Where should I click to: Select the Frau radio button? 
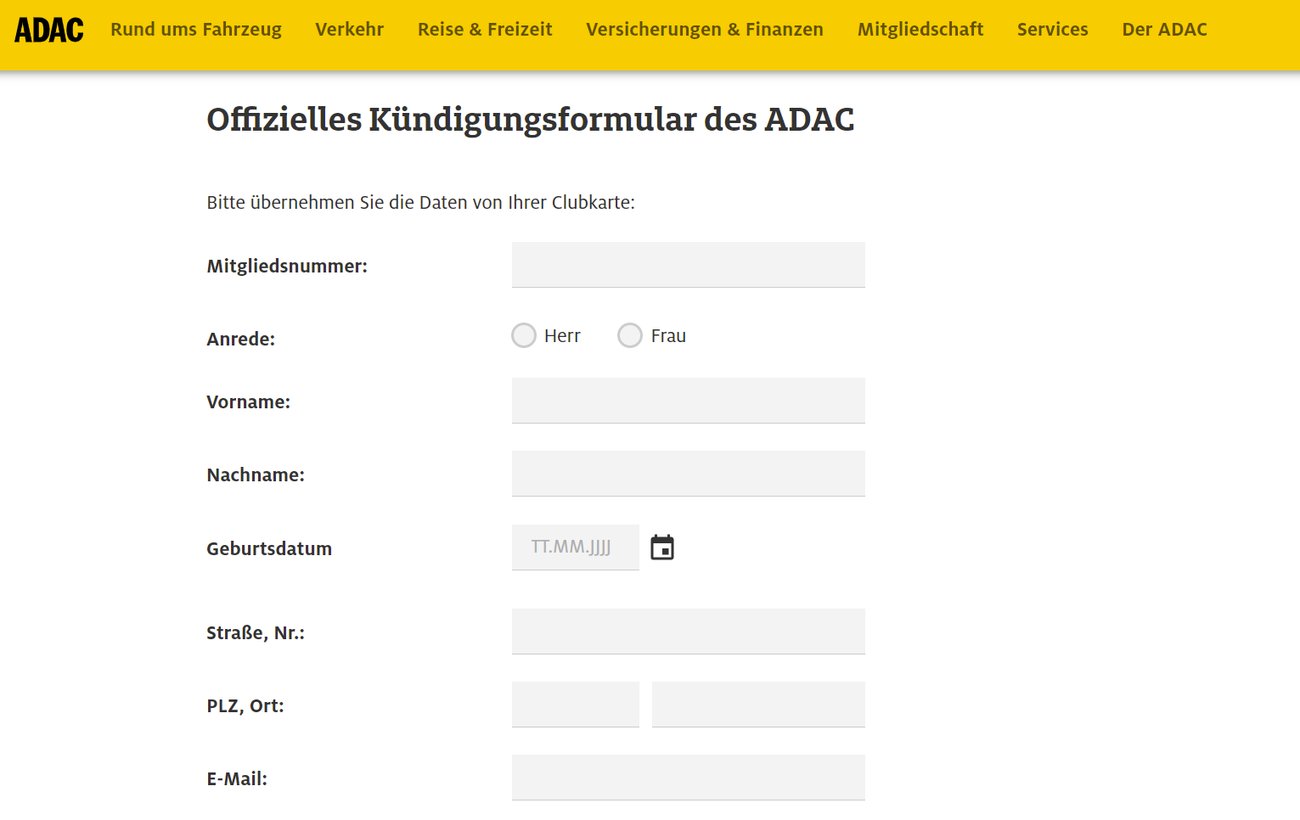point(630,336)
